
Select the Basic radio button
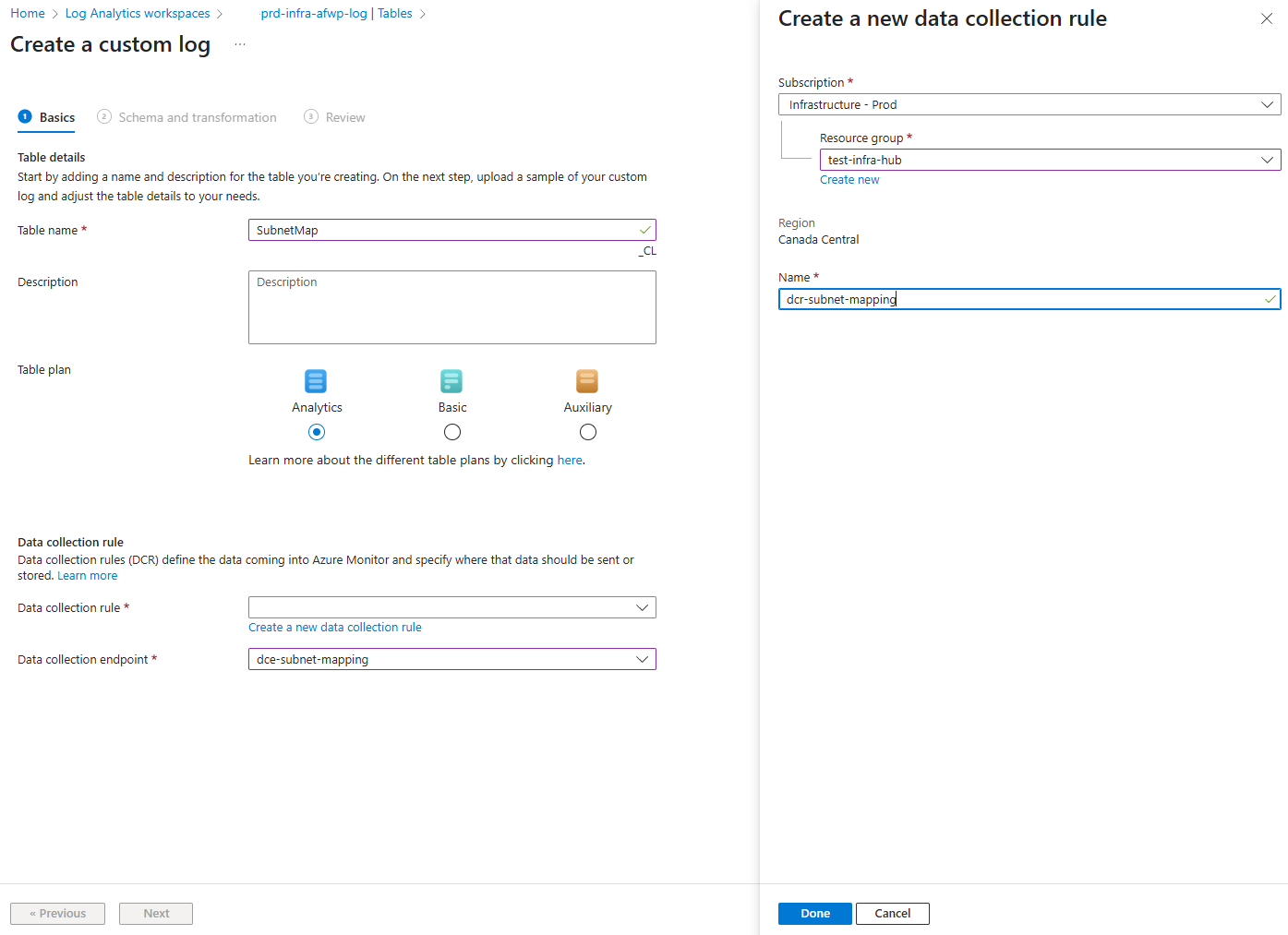point(452,432)
